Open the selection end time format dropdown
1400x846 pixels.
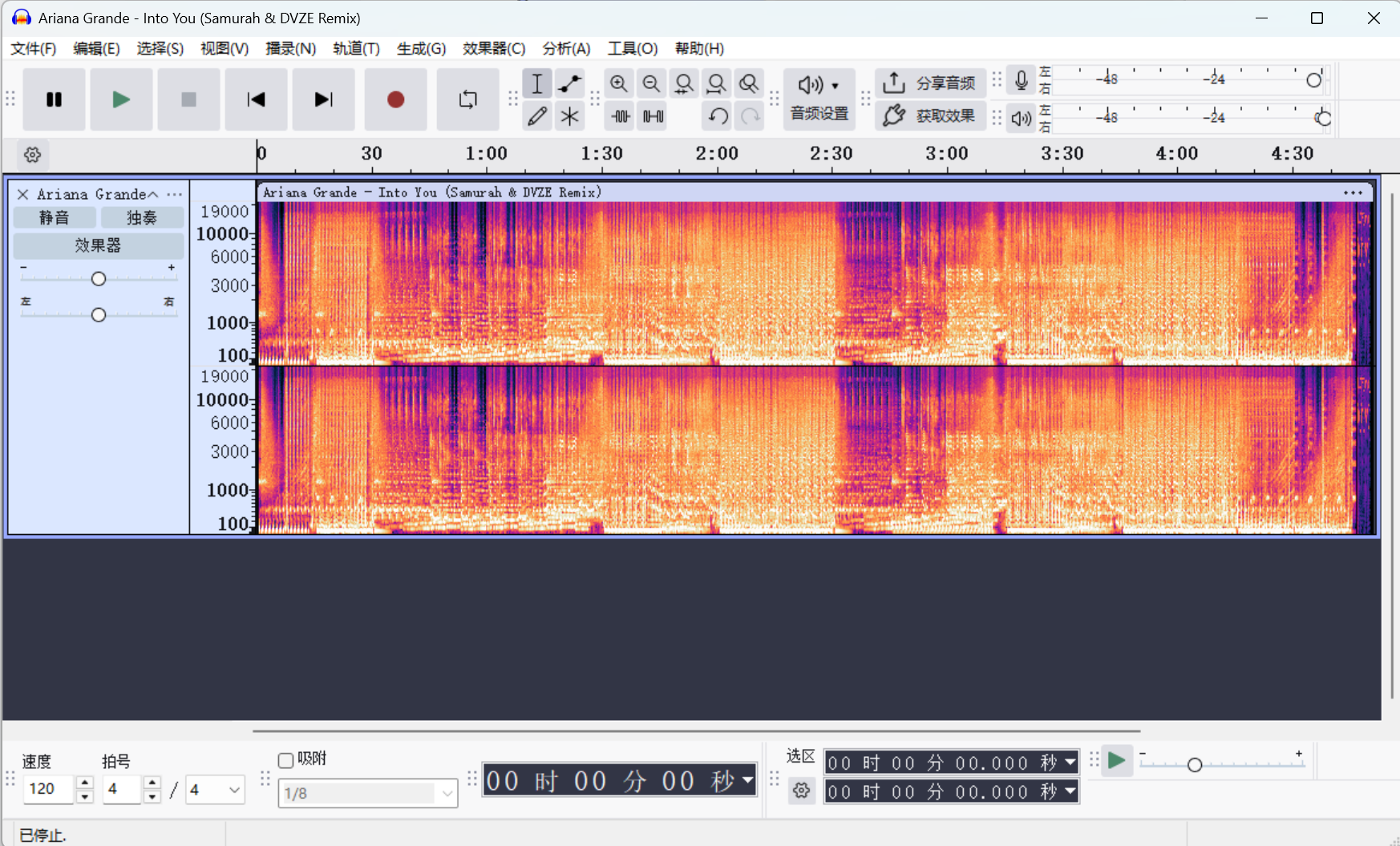(1070, 791)
